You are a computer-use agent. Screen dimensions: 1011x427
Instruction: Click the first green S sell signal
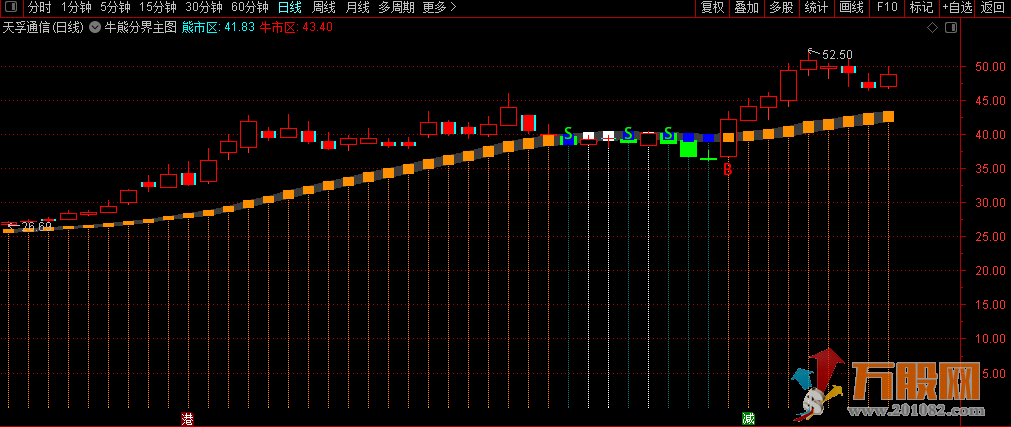(568, 133)
